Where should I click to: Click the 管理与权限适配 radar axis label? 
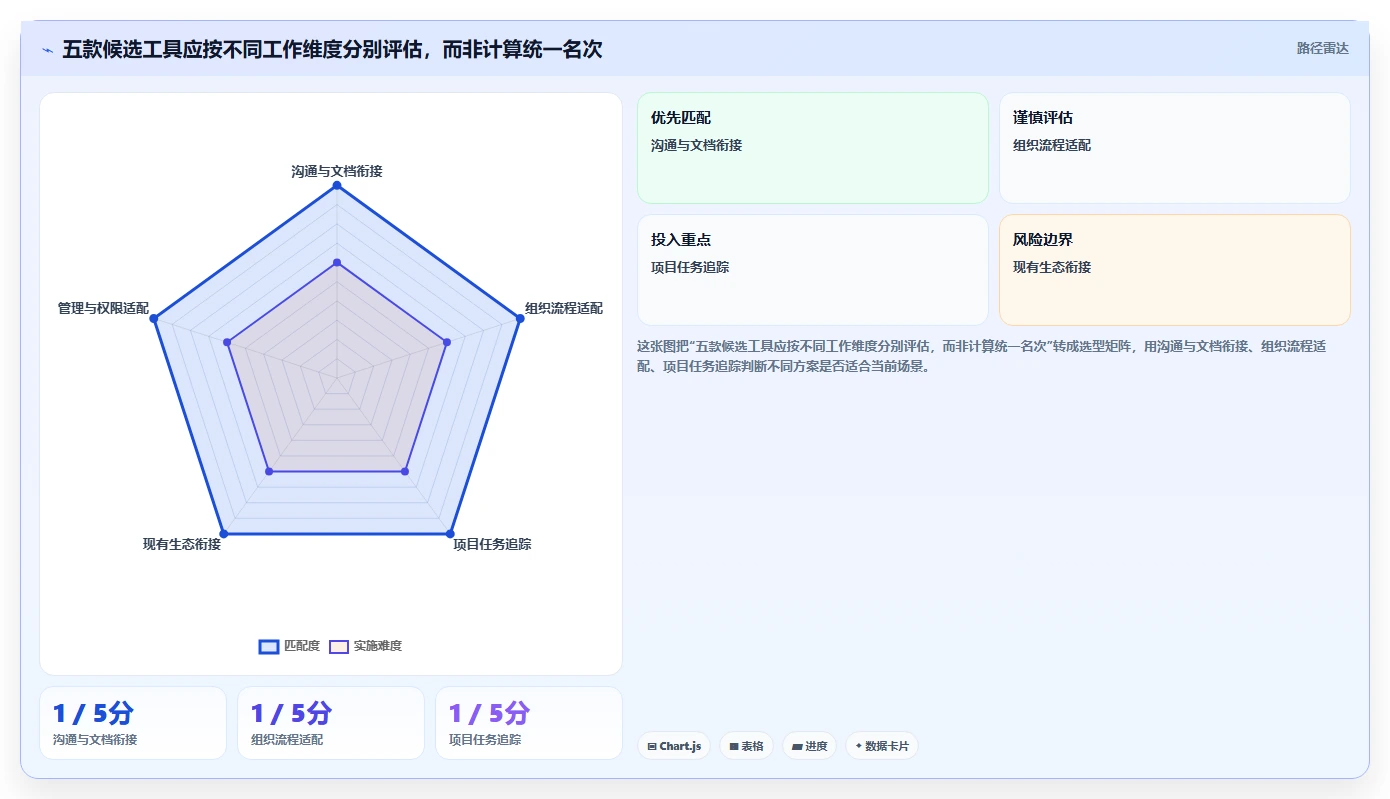(x=103, y=308)
